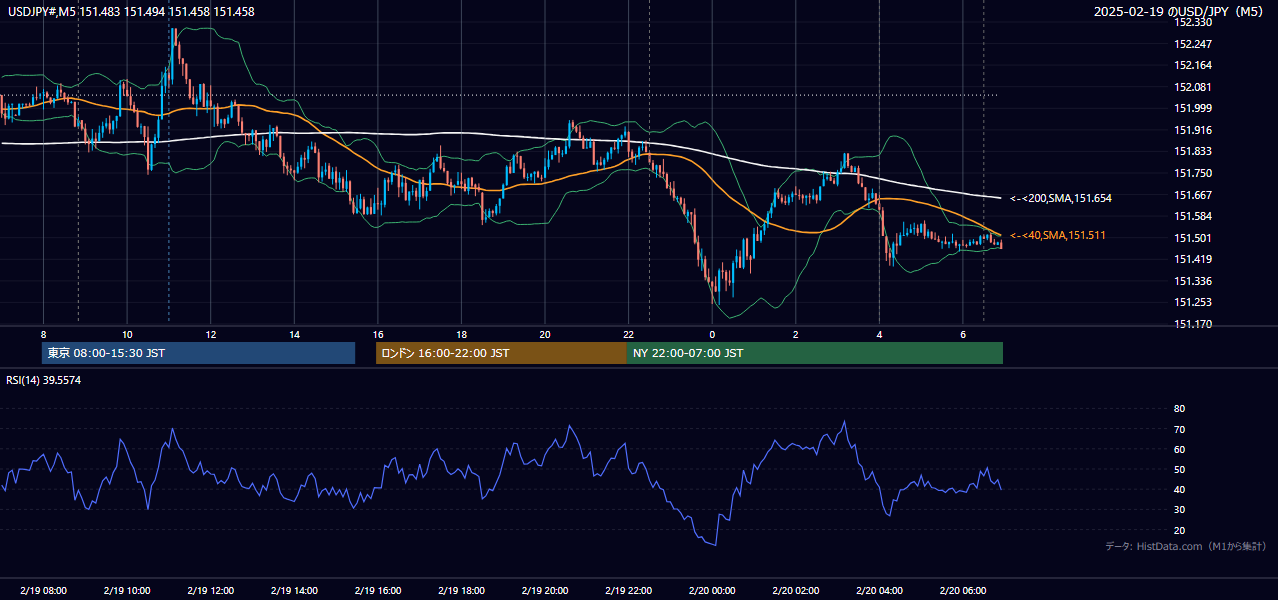Click hour tick 20 under price chart
Viewport: 1278px width, 600px height.
(x=545, y=334)
